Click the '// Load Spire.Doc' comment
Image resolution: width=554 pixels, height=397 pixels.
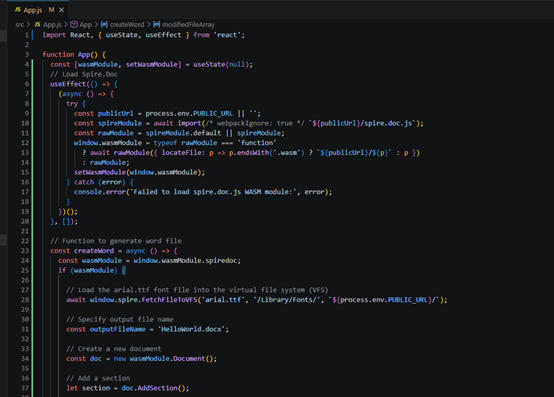(84, 75)
